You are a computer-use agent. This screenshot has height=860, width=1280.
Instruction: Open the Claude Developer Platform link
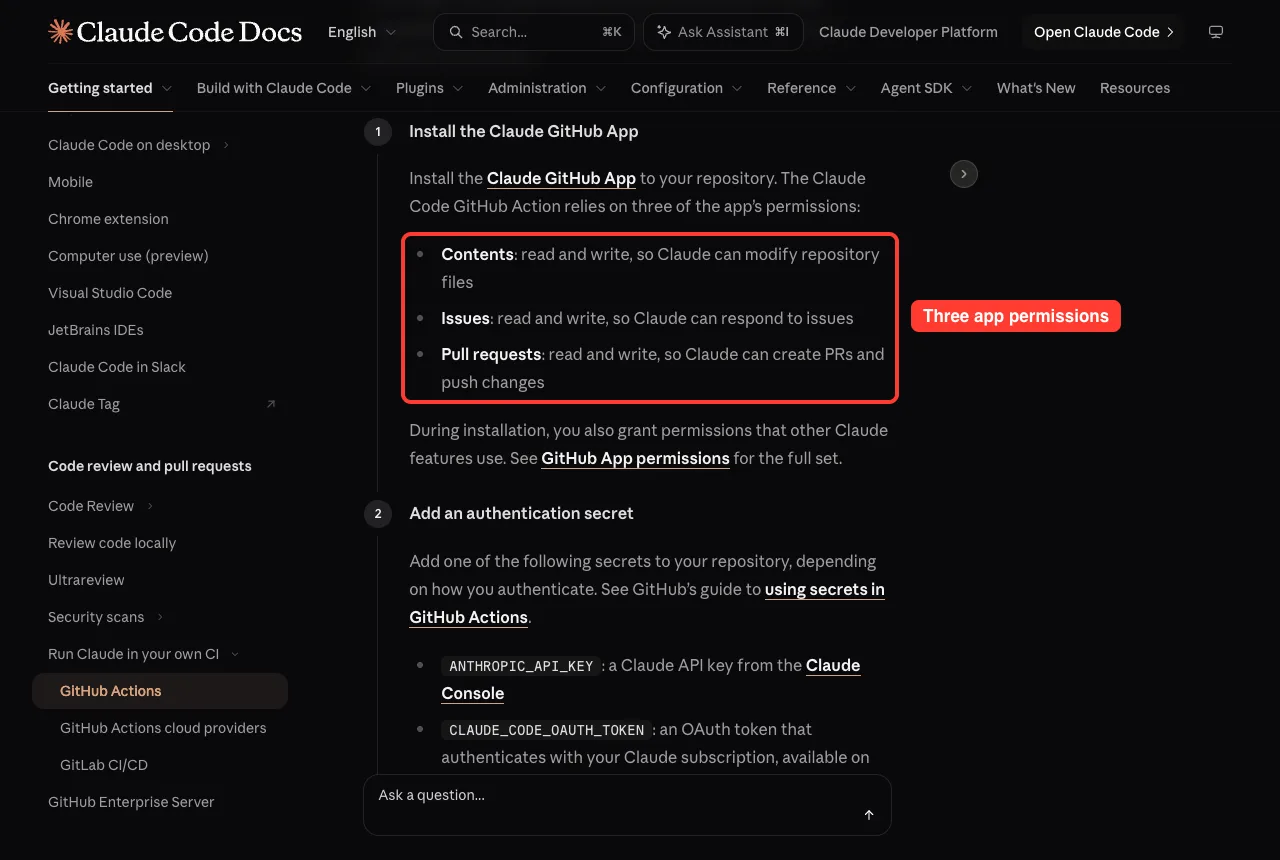click(908, 32)
